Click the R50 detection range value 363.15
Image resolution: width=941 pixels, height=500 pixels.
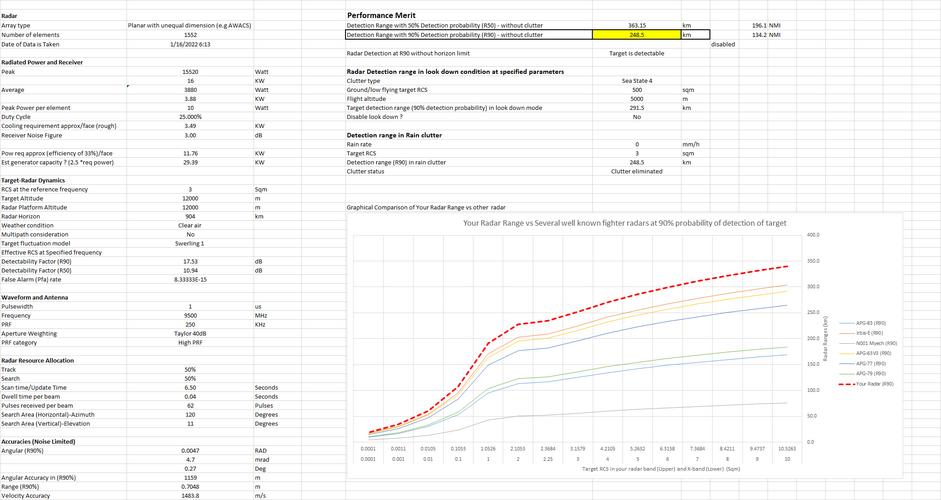637,25
